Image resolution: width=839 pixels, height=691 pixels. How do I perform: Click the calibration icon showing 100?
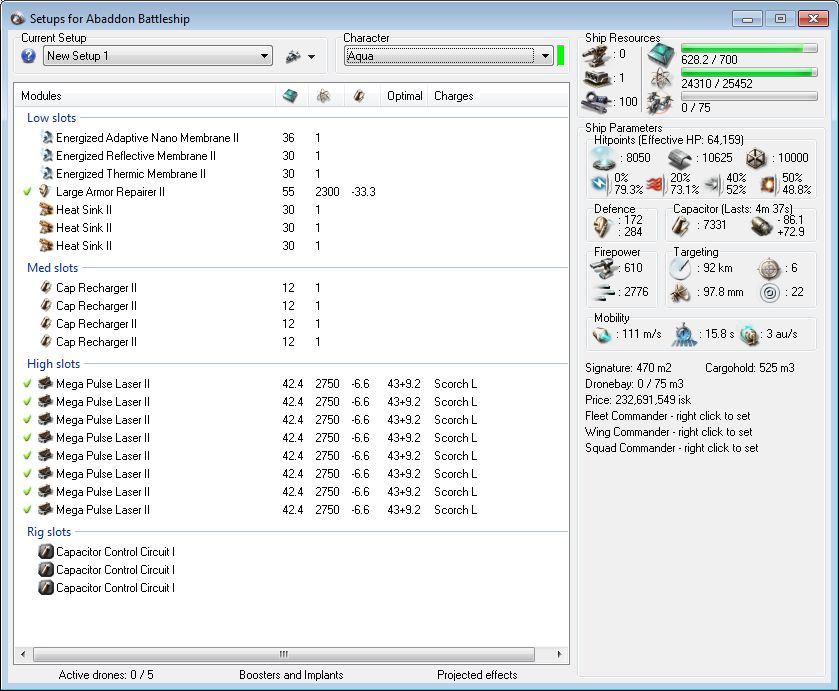click(x=597, y=102)
